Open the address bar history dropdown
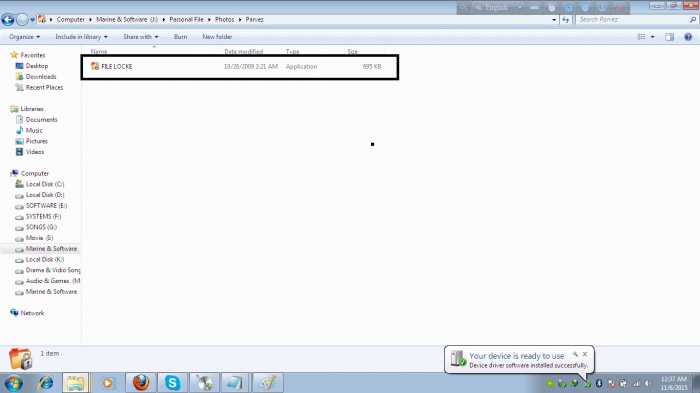Viewport: 700px width, 393px height. (x=554, y=20)
